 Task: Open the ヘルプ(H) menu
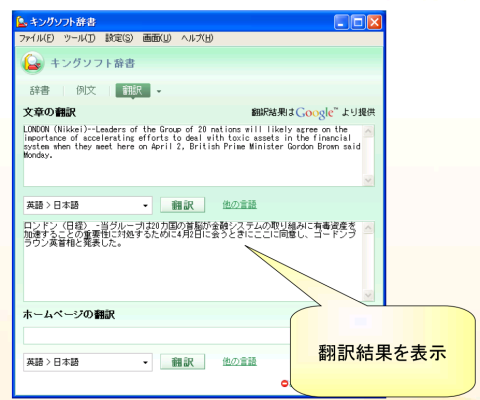197,38
